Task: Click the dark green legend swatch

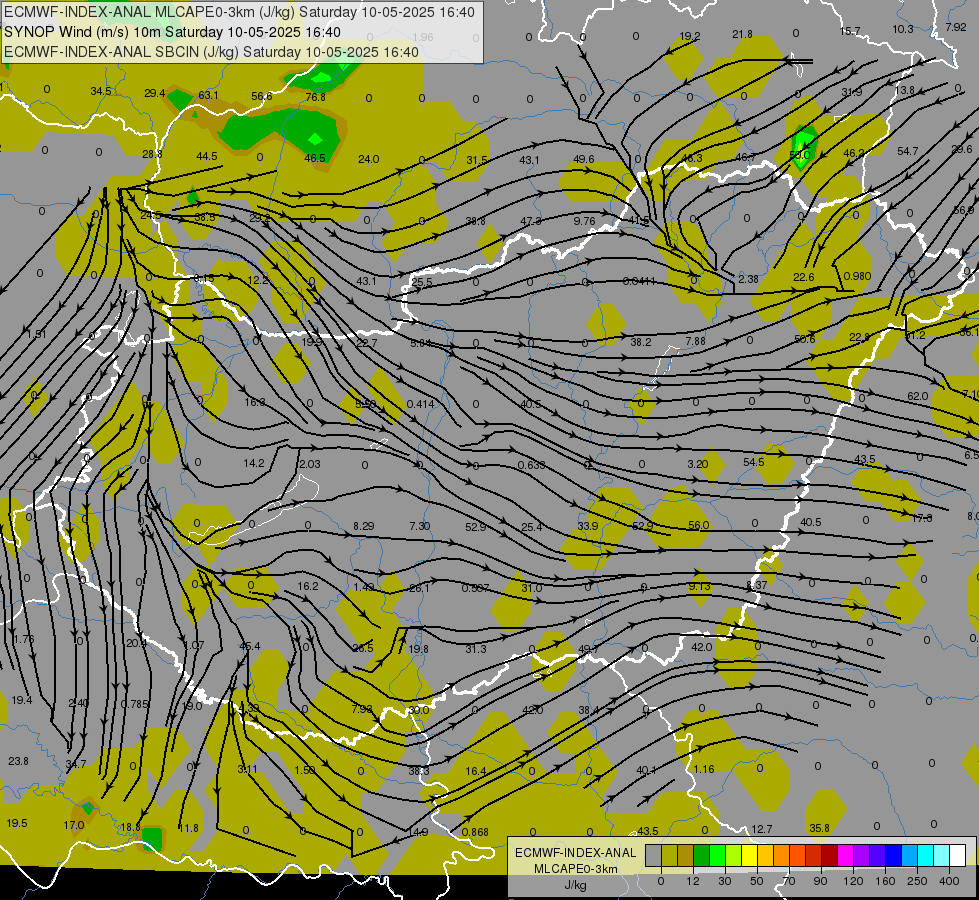Action: click(x=701, y=856)
